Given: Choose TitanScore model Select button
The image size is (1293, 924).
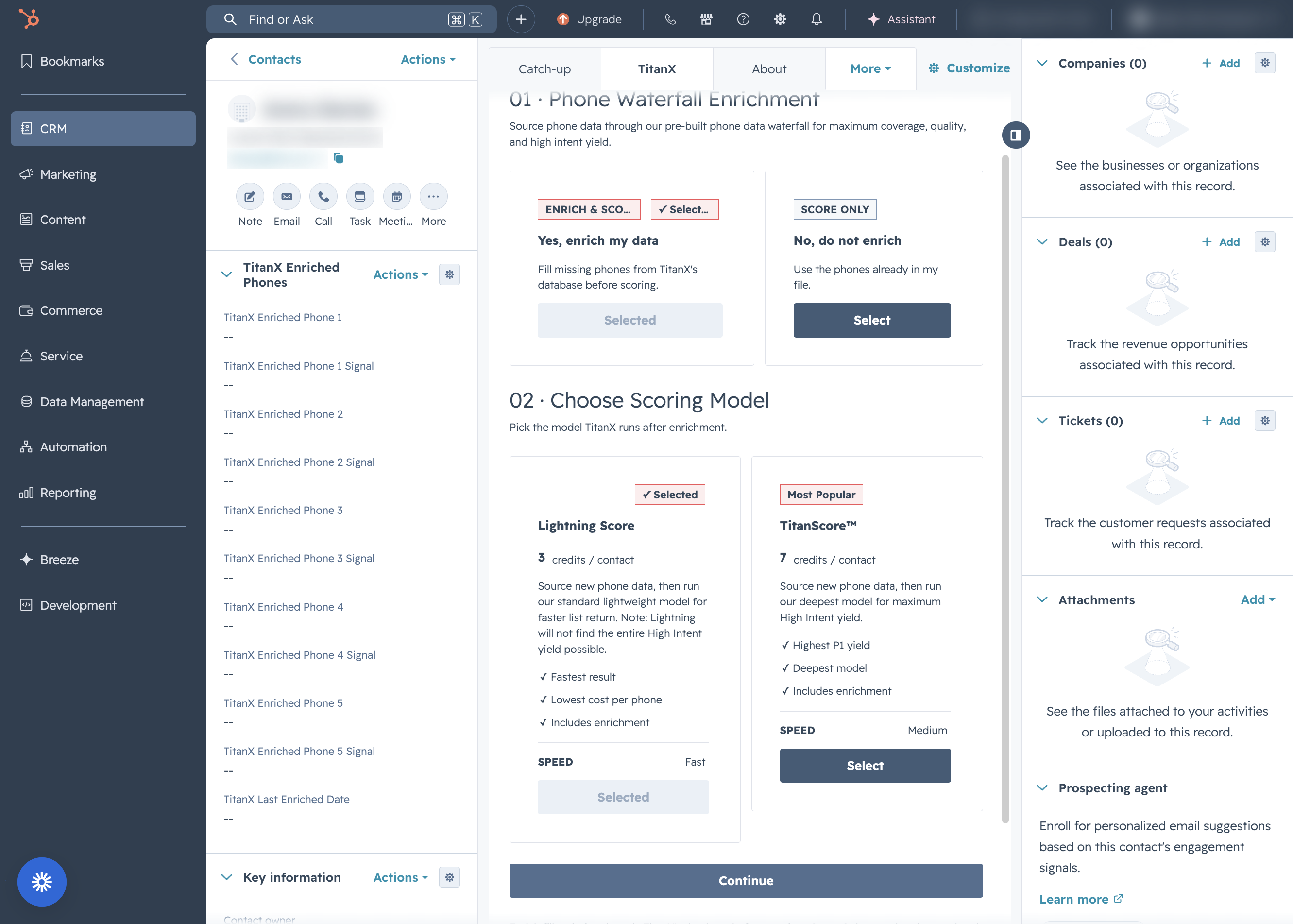Looking at the screenshot, I should [865, 766].
